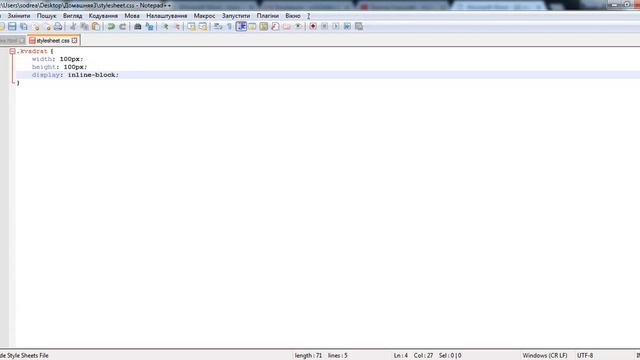Image resolution: width=640 pixels, height=360 pixels.
Task: Select the stylesheet.css tab
Action: pos(53,40)
